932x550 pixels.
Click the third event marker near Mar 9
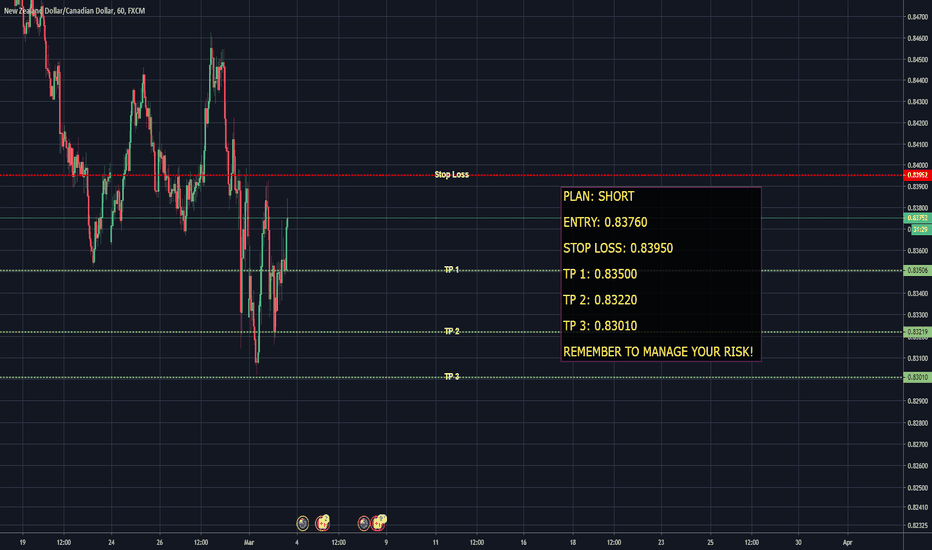[x=363, y=522]
